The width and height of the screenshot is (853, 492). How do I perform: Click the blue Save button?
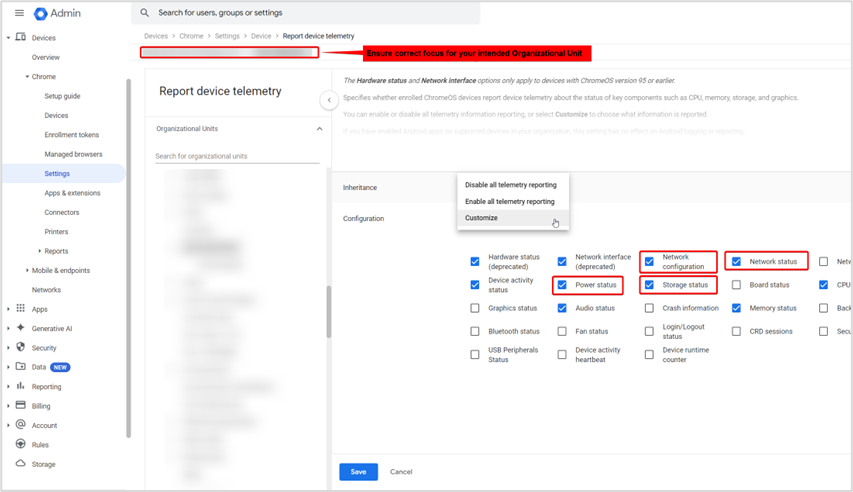358,471
